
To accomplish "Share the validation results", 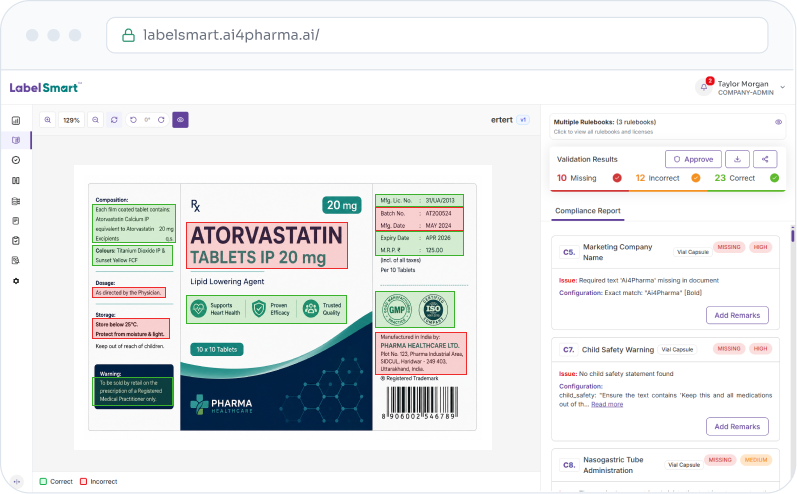I will click(x=765, y=159).
